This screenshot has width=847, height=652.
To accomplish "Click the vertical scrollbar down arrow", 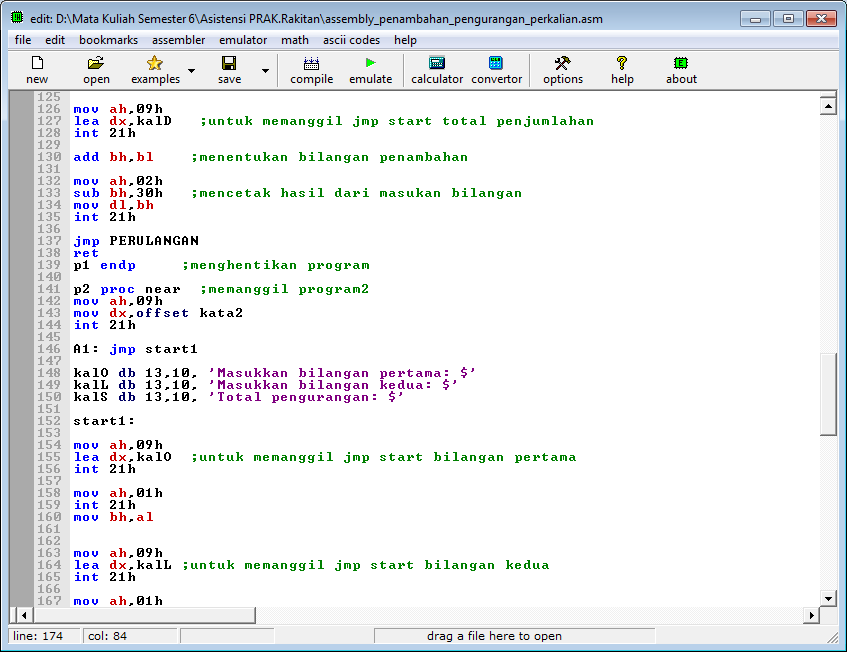I will tap(828, 598).
